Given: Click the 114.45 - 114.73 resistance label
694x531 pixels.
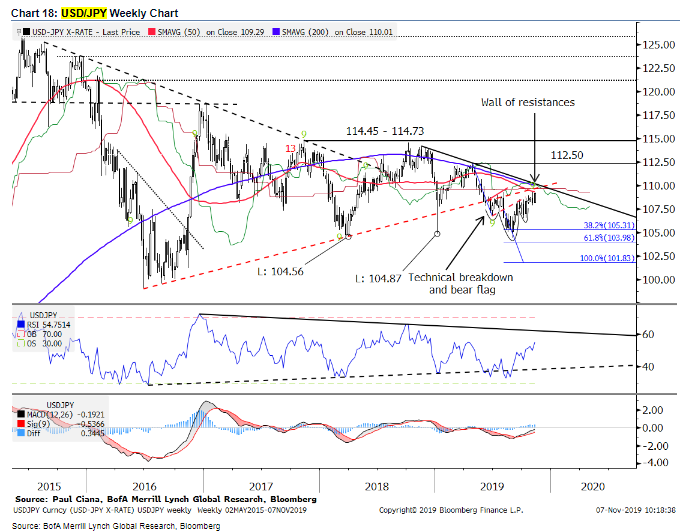Looking at the screenshot, I should (x=383, y=131).
